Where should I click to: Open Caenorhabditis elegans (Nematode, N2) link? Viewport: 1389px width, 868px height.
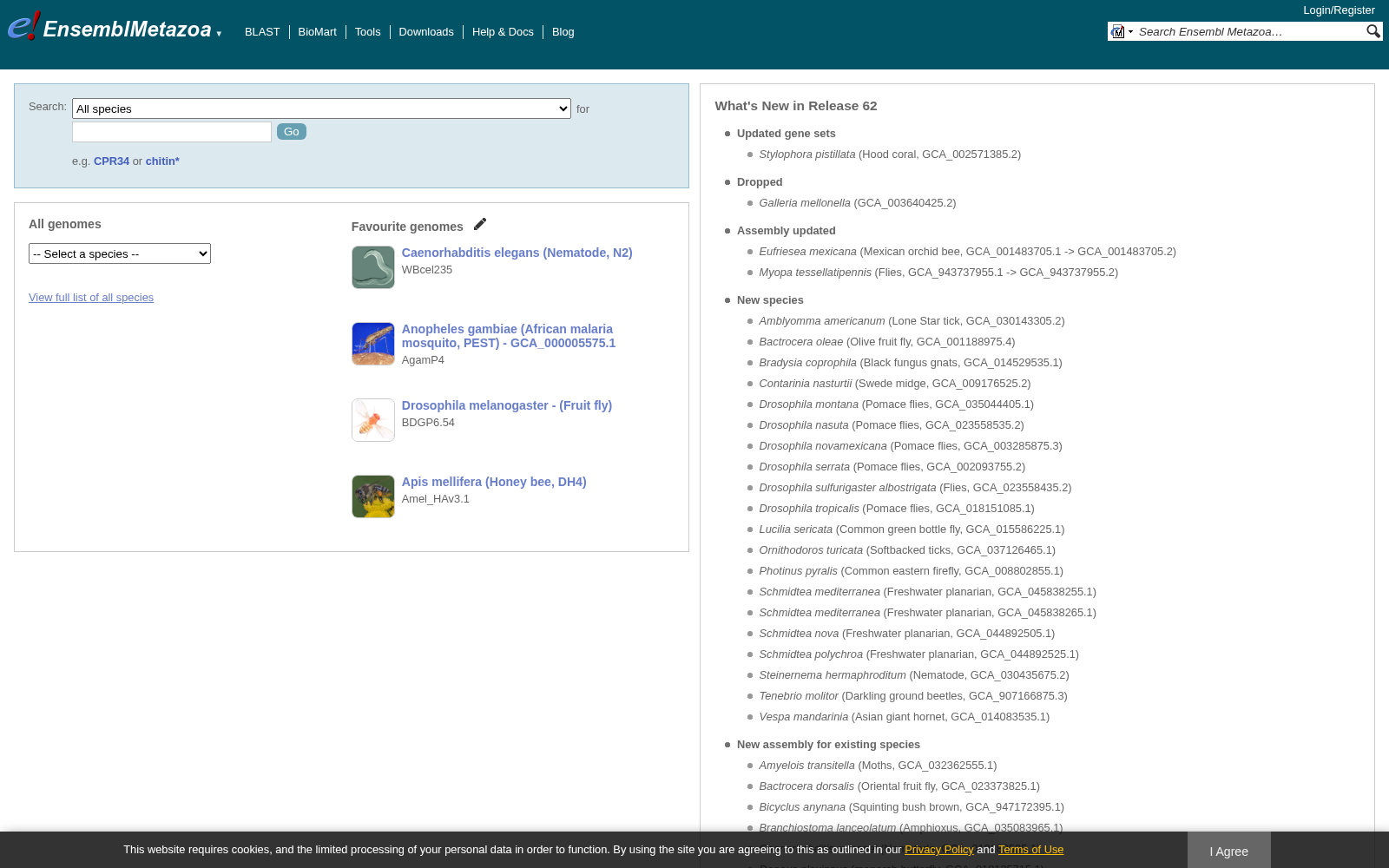[517, 253]
